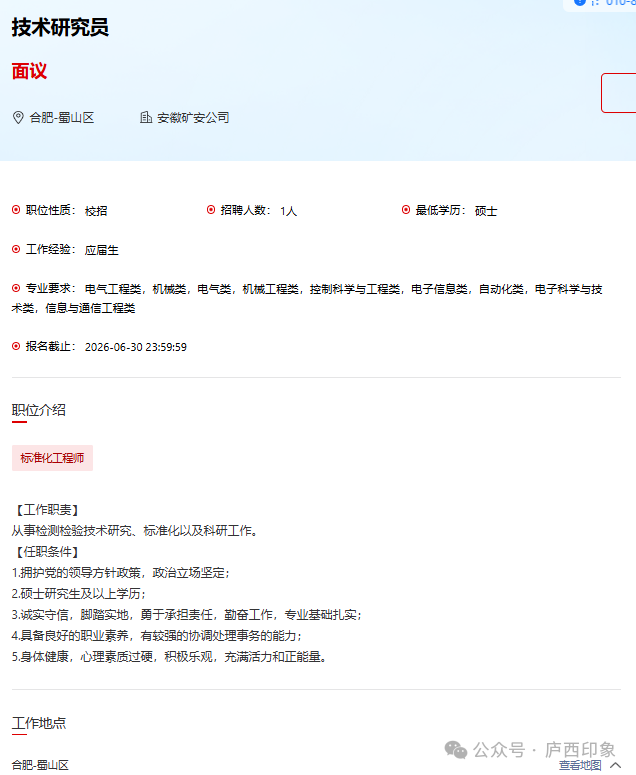Click the line 2.硕士研究生及以上学历

tap(79, 594)
